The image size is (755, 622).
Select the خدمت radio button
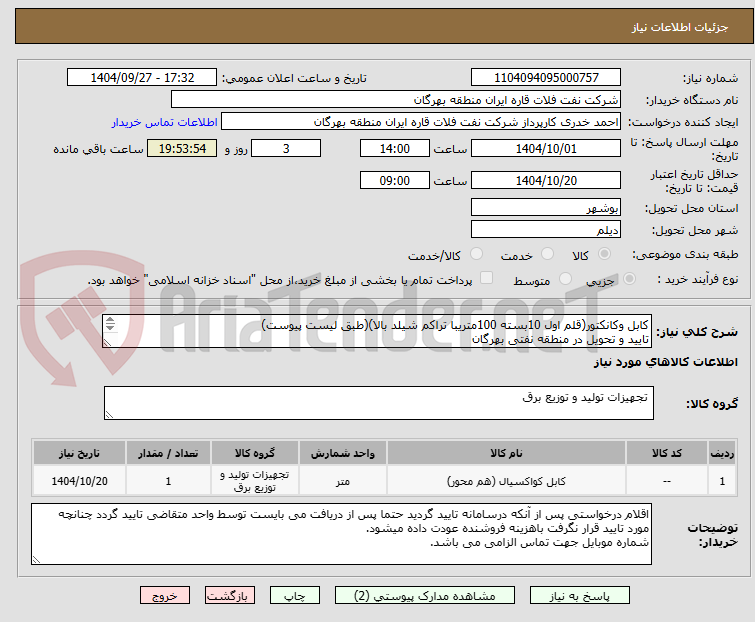[547, 254]
